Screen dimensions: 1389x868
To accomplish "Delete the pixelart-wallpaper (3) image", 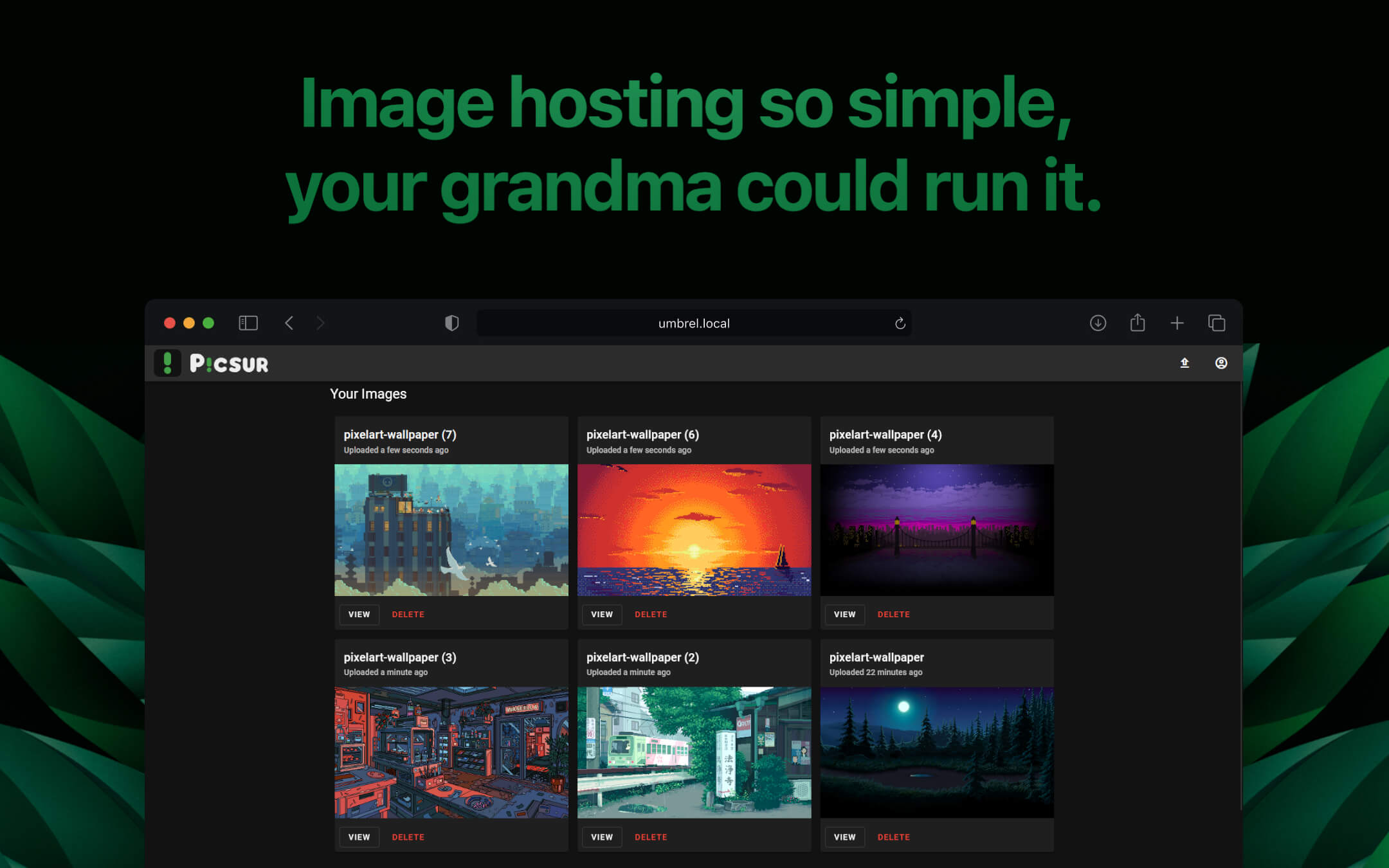I will (x=408, y=837).
